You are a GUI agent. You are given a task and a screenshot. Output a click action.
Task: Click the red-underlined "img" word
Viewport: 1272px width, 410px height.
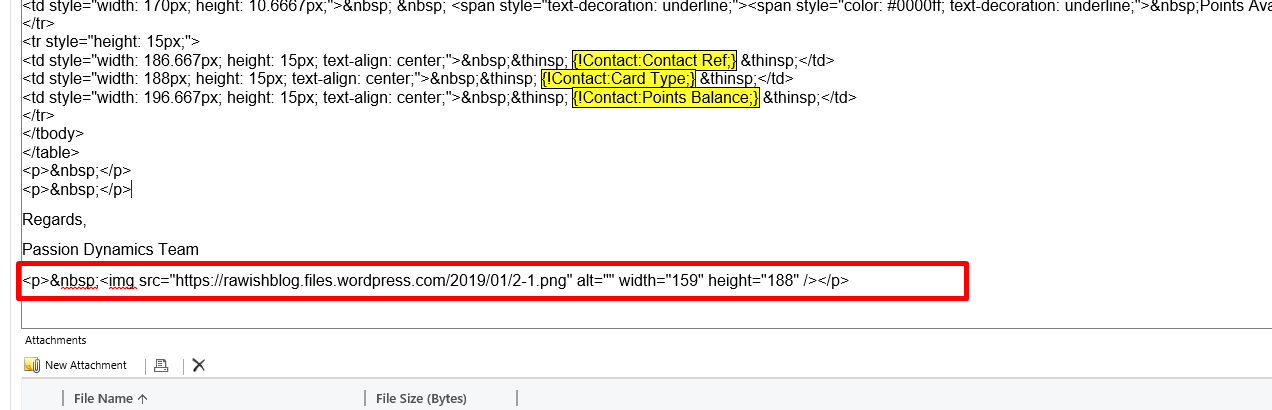[x=121, y=281]
